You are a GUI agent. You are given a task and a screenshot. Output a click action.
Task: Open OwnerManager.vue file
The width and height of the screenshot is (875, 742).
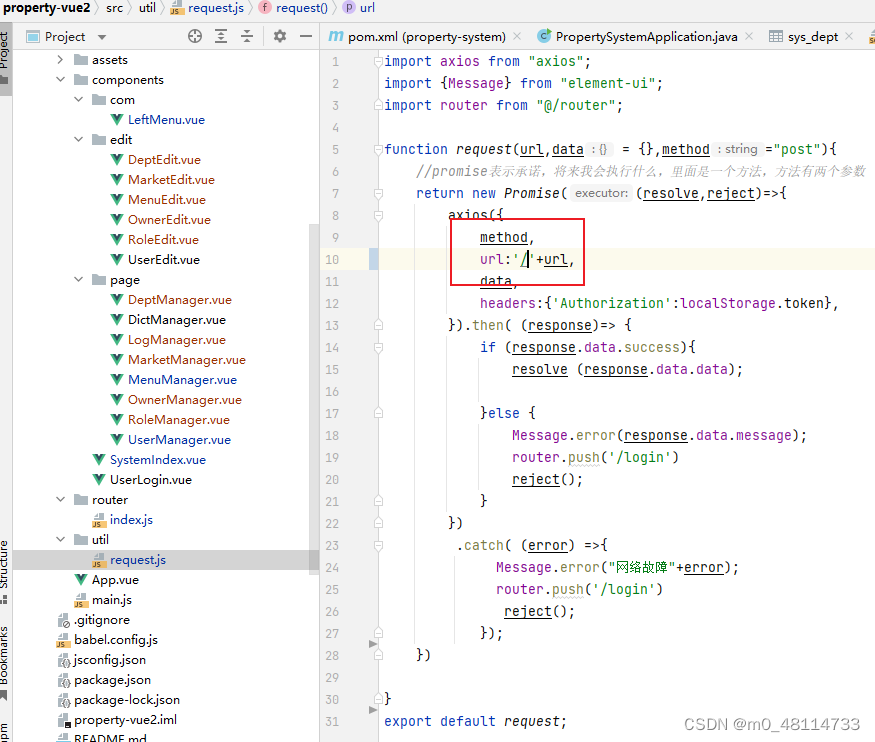tap(184, 400)
